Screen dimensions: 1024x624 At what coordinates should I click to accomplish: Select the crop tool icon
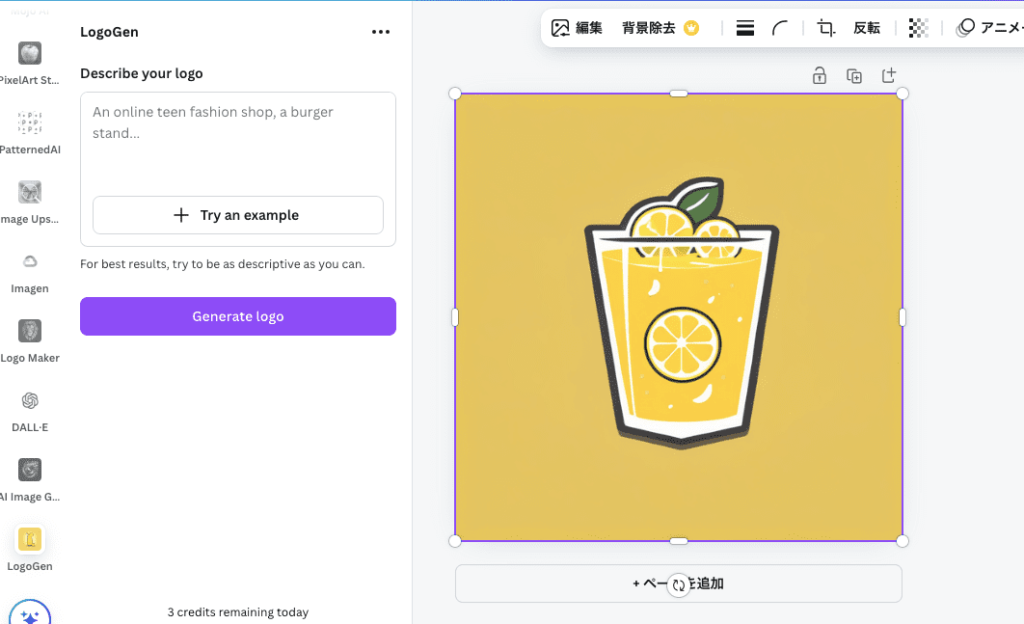pyautogui.click(x=825, y=28)
